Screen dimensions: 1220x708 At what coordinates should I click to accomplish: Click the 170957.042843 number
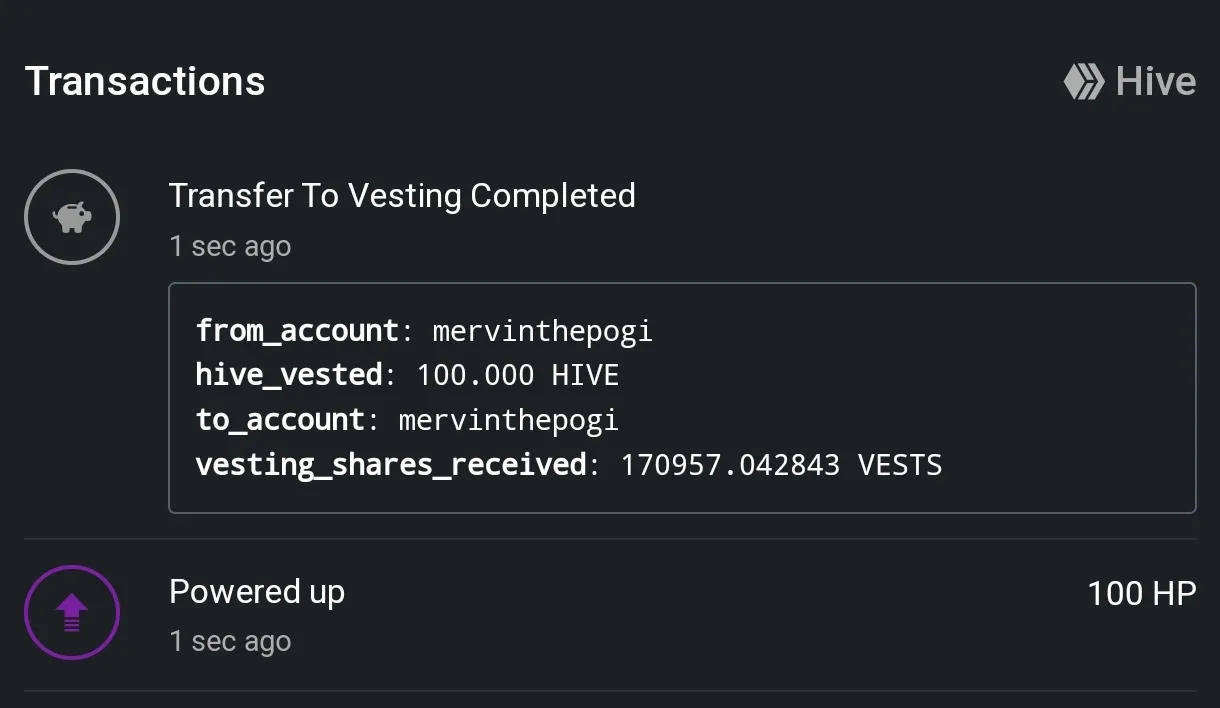[x=730, y=464]
